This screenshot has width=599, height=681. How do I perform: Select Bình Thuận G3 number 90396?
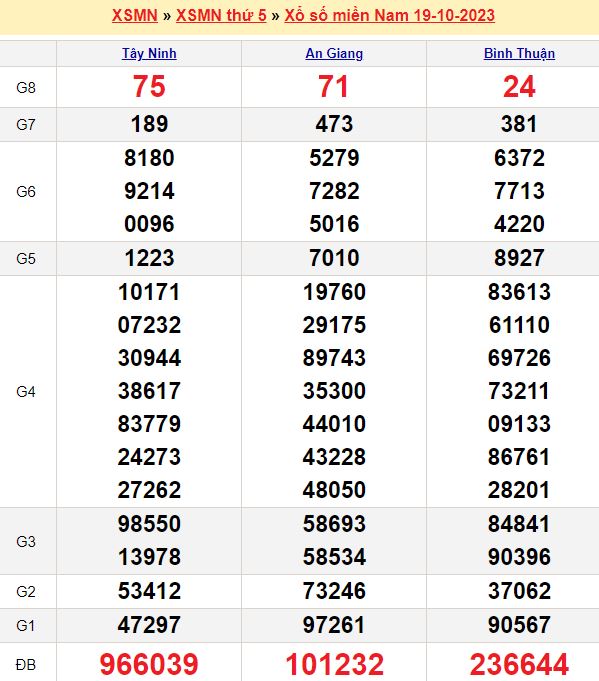click(x=520, y=557)
